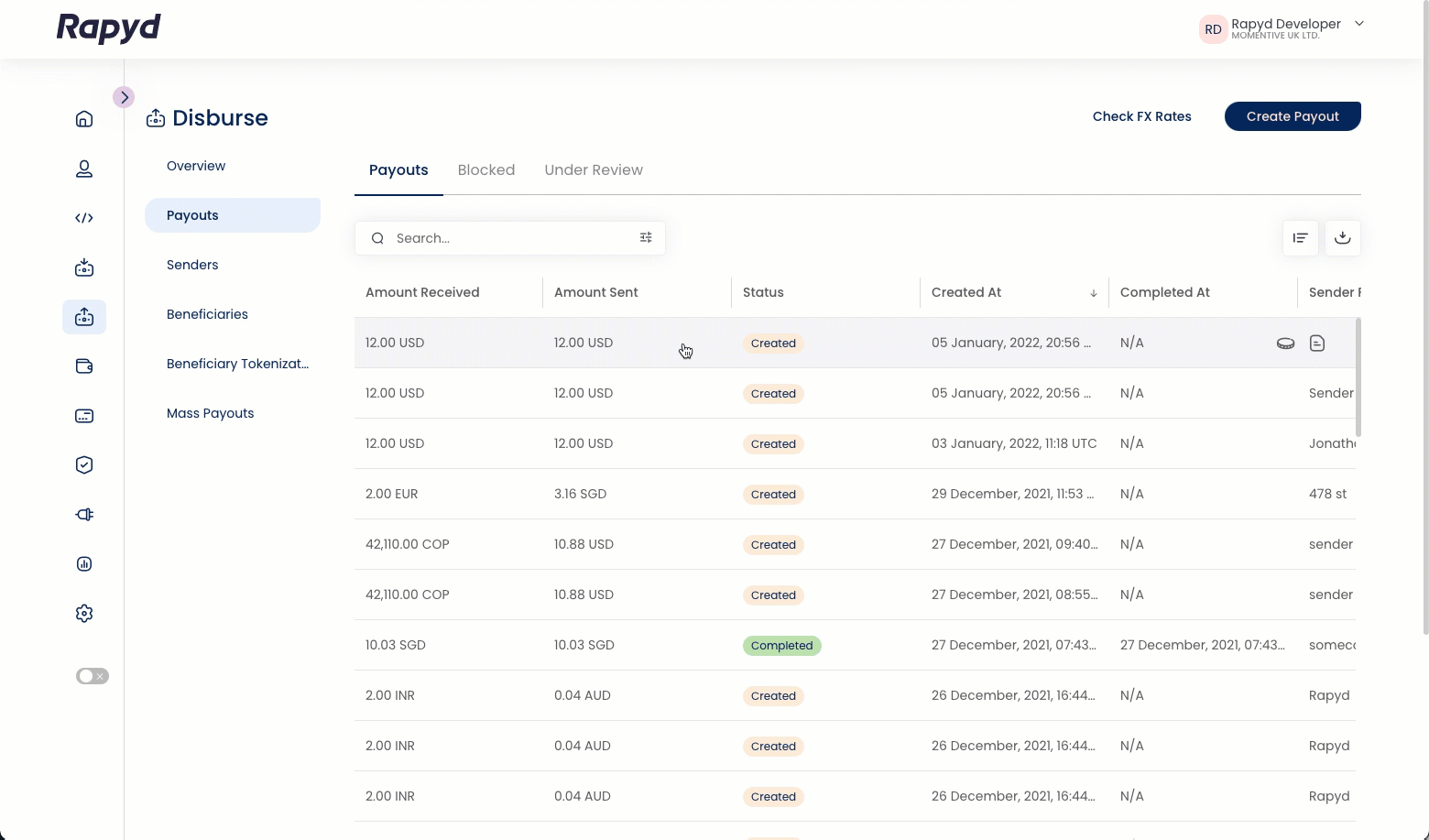1429x840 pixels.
Task: Click N/A in the 03 January row
Action: pyautogui.click(x=1132, y=443)
